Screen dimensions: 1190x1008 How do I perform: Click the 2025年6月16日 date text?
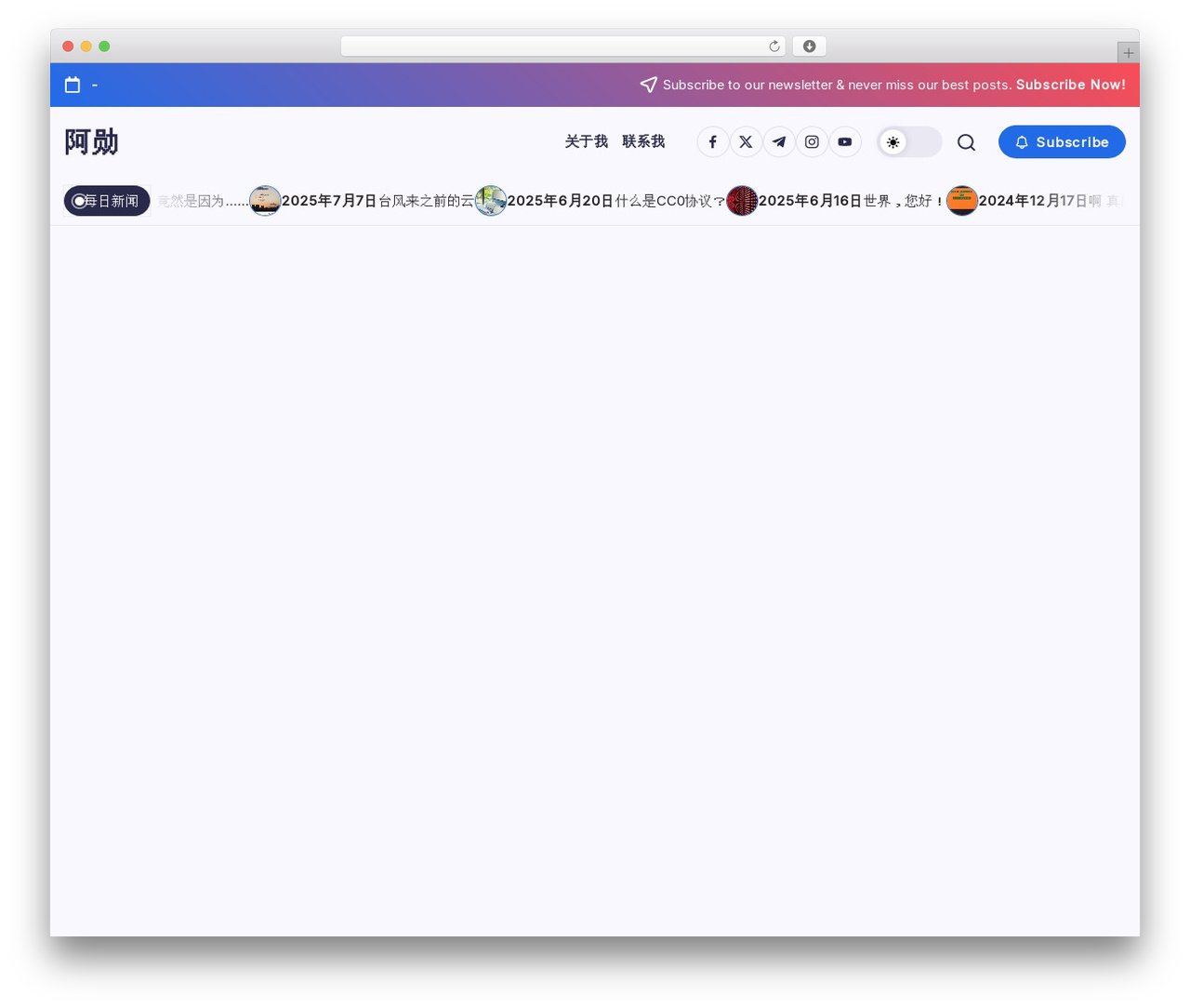(x=811, y=201)
